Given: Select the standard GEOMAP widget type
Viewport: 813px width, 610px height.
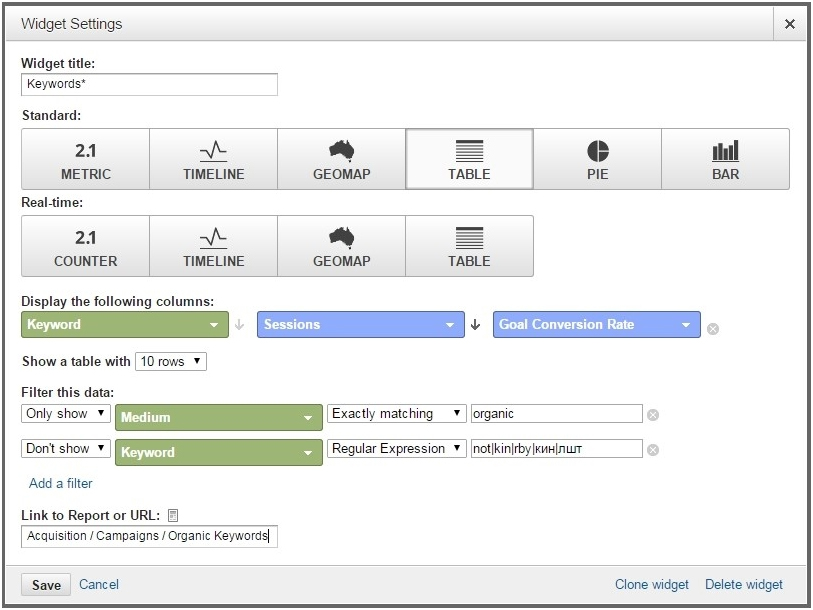Looking at the screenshot, I should 342,159.
